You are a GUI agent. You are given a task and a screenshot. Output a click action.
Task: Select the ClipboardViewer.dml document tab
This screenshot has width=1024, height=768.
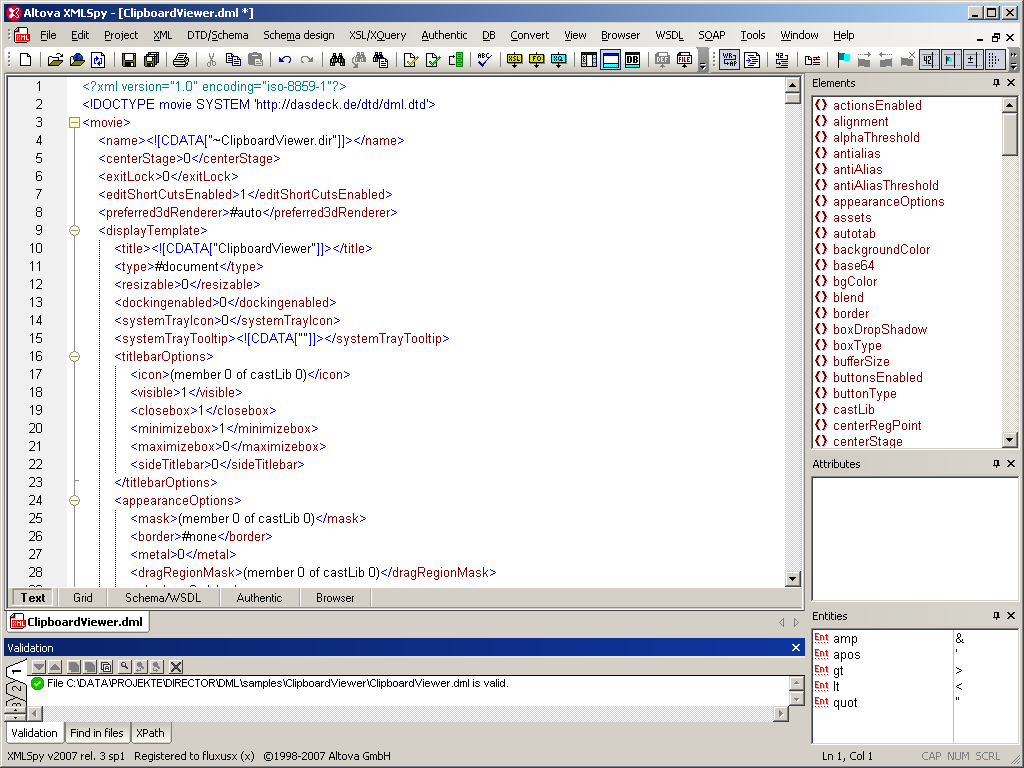click(78, 622)
